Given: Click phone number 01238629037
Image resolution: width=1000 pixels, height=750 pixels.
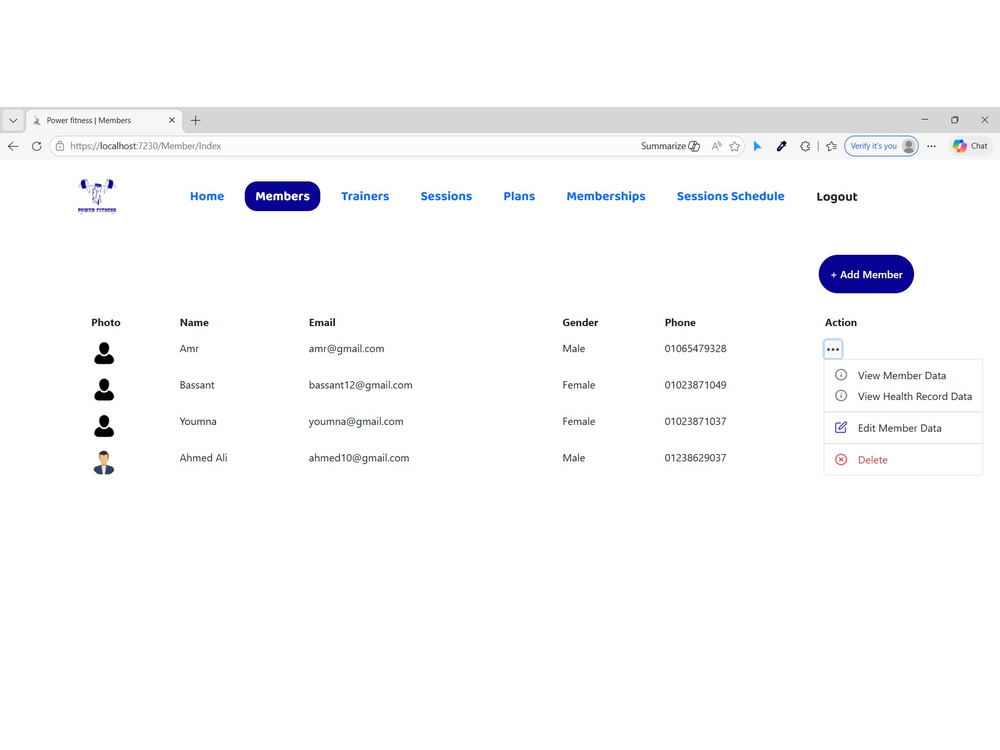Looking at the screenshot, I should click(695, 458).
